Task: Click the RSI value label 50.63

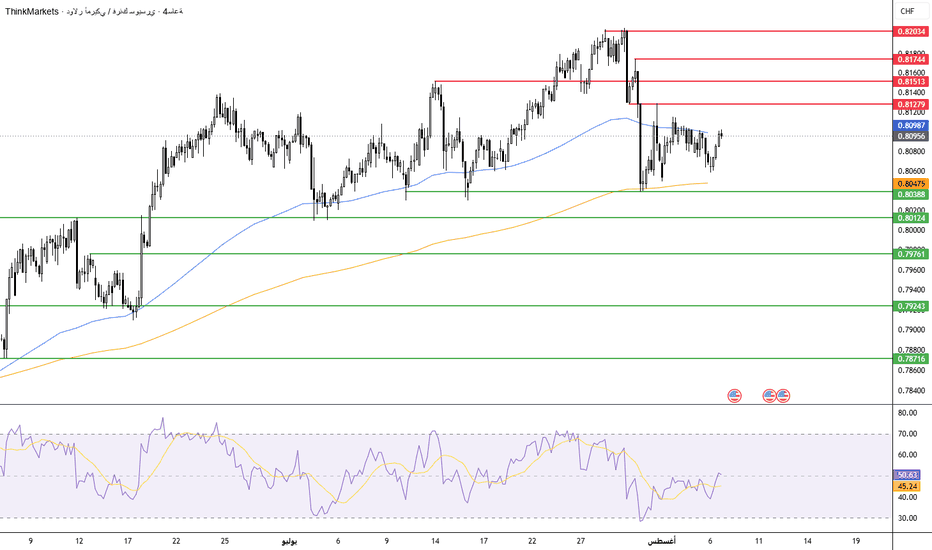Action: (908, 475)
